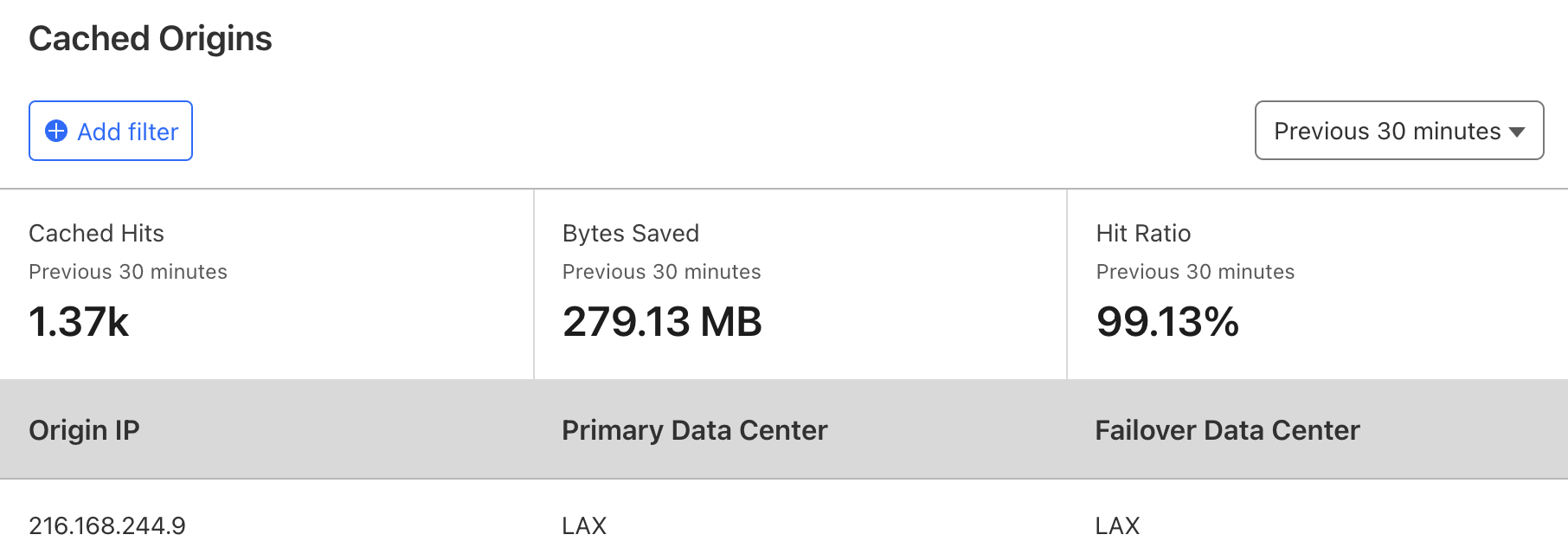The height and width of the screenshot is (554, 1568).
Task: Select the Cached Origins page heading
Action: [x=151, y=39]
